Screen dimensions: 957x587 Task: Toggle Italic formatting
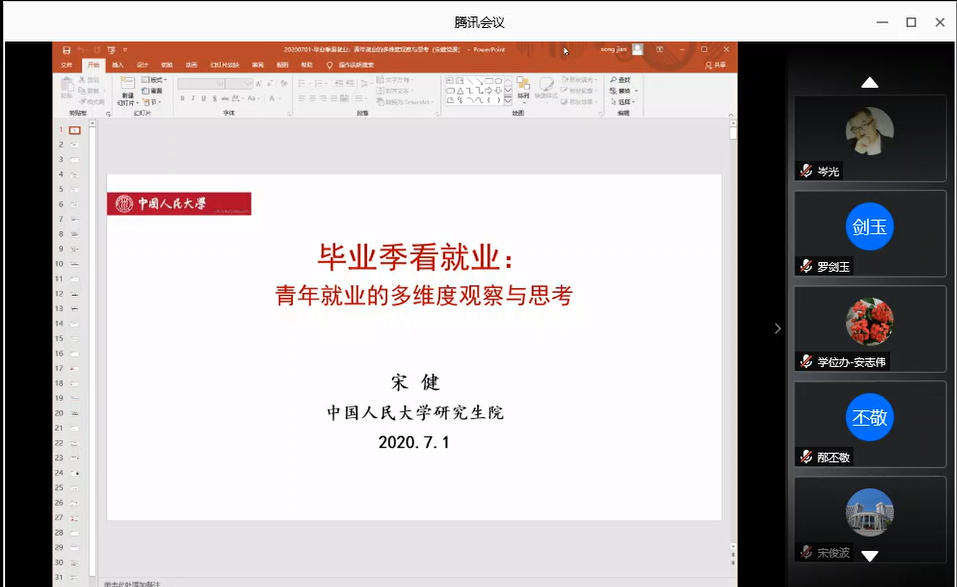point(193,98)
